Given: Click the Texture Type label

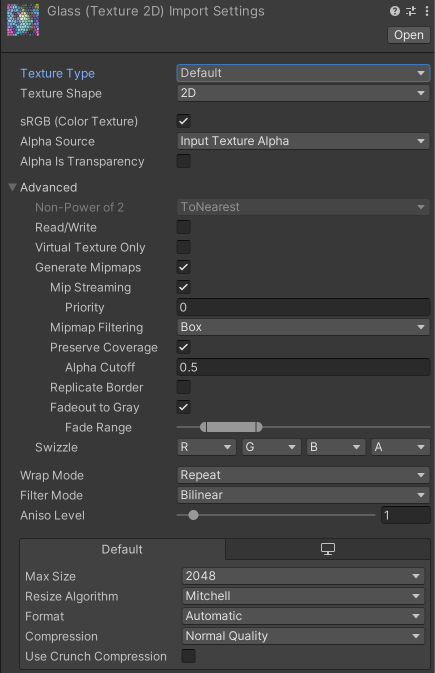Looking at the screenshot, I should 58,73.
